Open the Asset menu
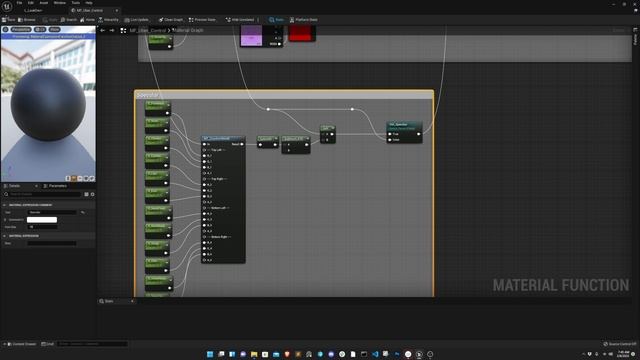640x360 pixels. [44, 3]
